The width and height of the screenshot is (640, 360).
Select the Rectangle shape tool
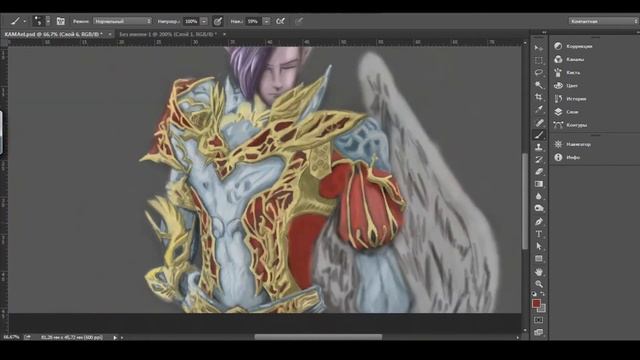[539, 259]
